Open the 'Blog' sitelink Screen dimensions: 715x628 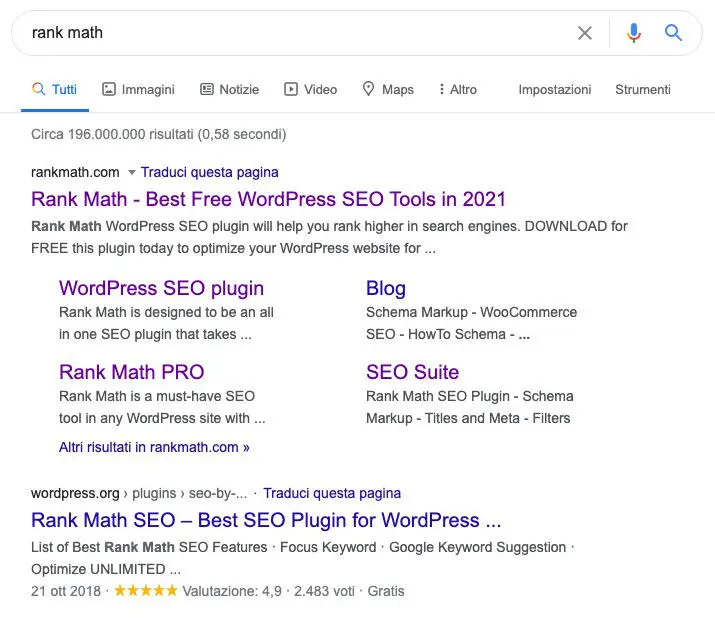coord(386,288)
